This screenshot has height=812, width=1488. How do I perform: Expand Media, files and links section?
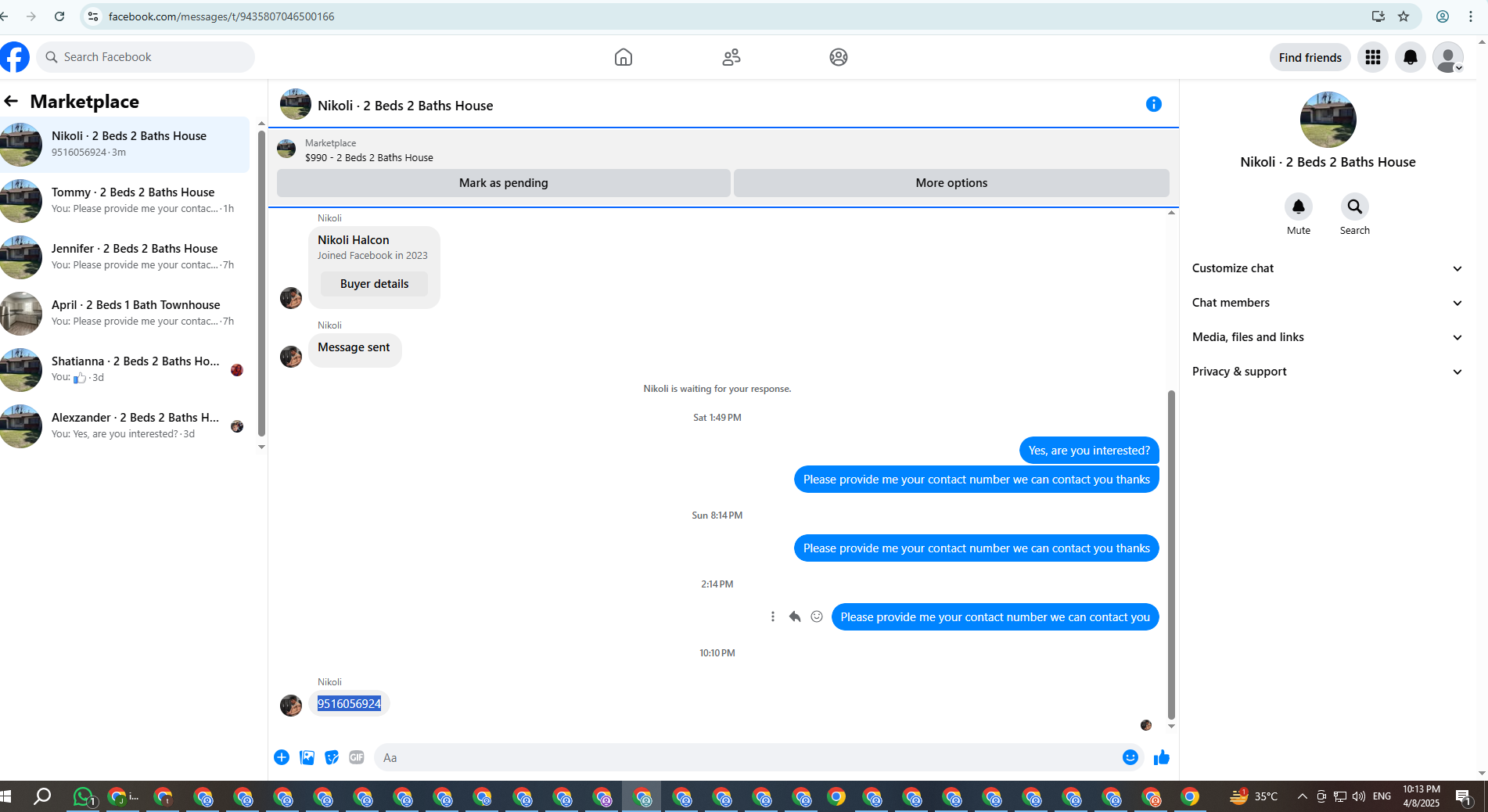1328,337
